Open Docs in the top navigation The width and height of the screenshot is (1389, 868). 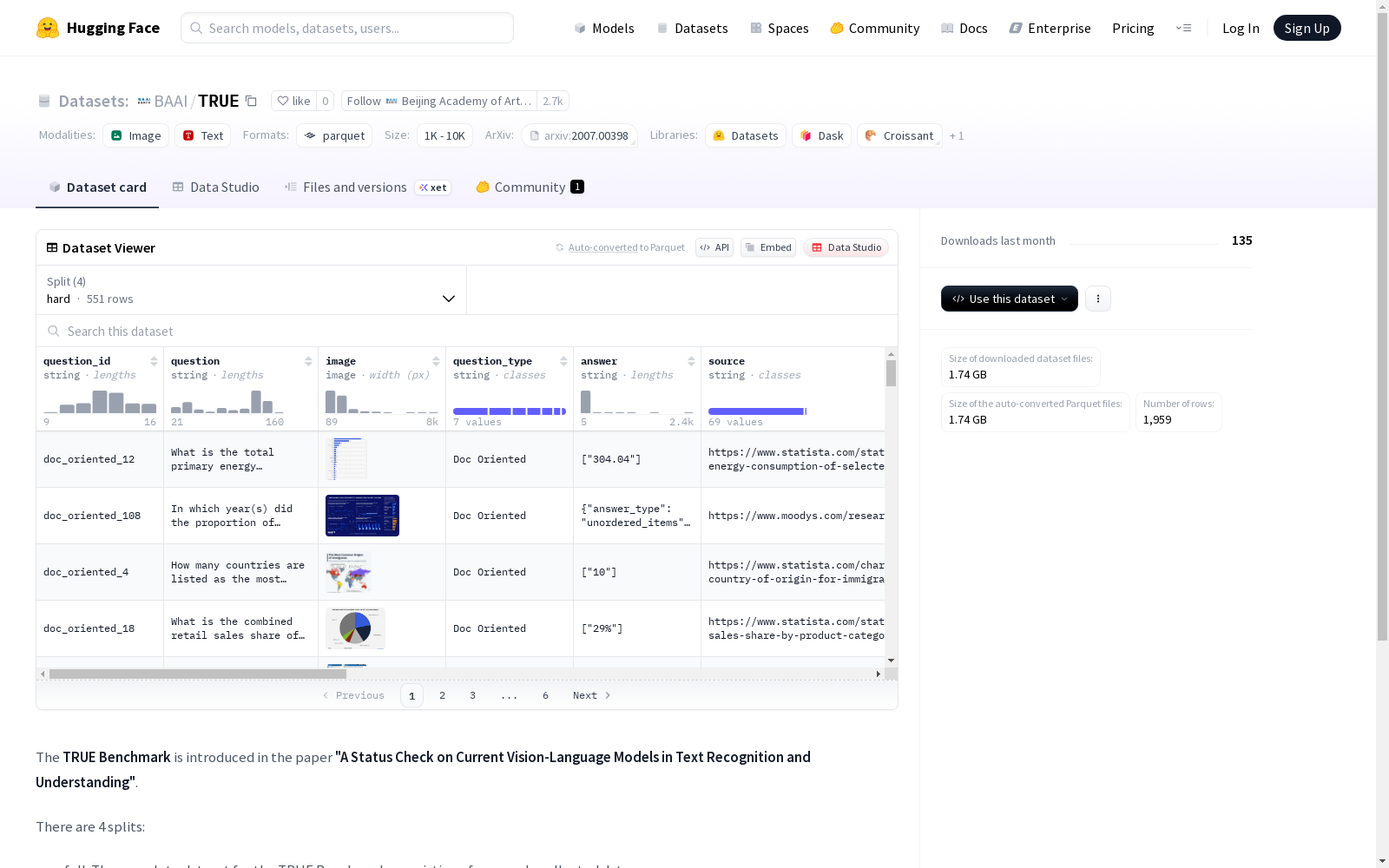click(x=964, y=28)
